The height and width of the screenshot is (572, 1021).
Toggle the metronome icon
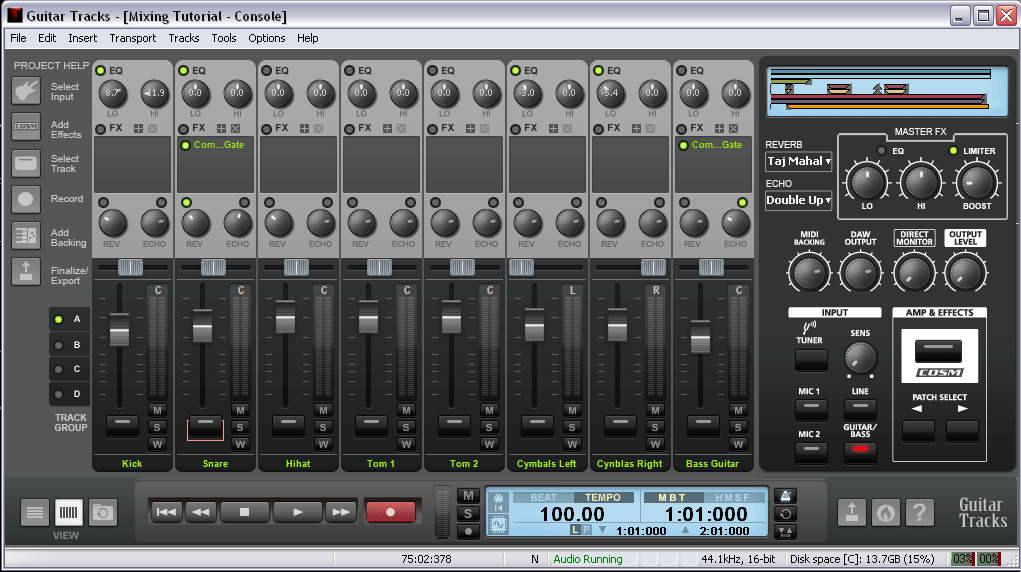click(x=785, y=496)
